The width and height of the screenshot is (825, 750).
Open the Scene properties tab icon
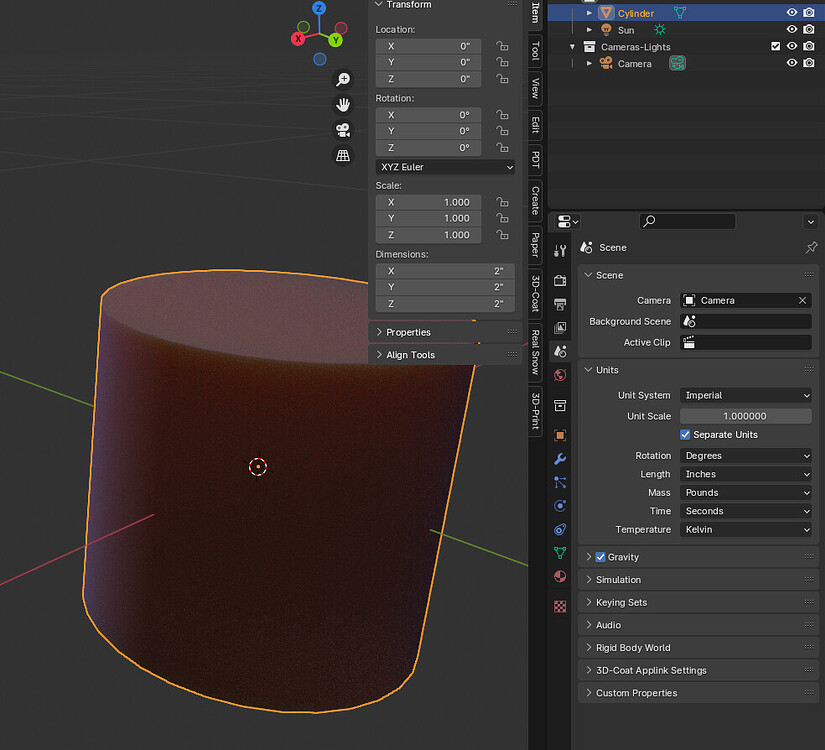(560, 351)
